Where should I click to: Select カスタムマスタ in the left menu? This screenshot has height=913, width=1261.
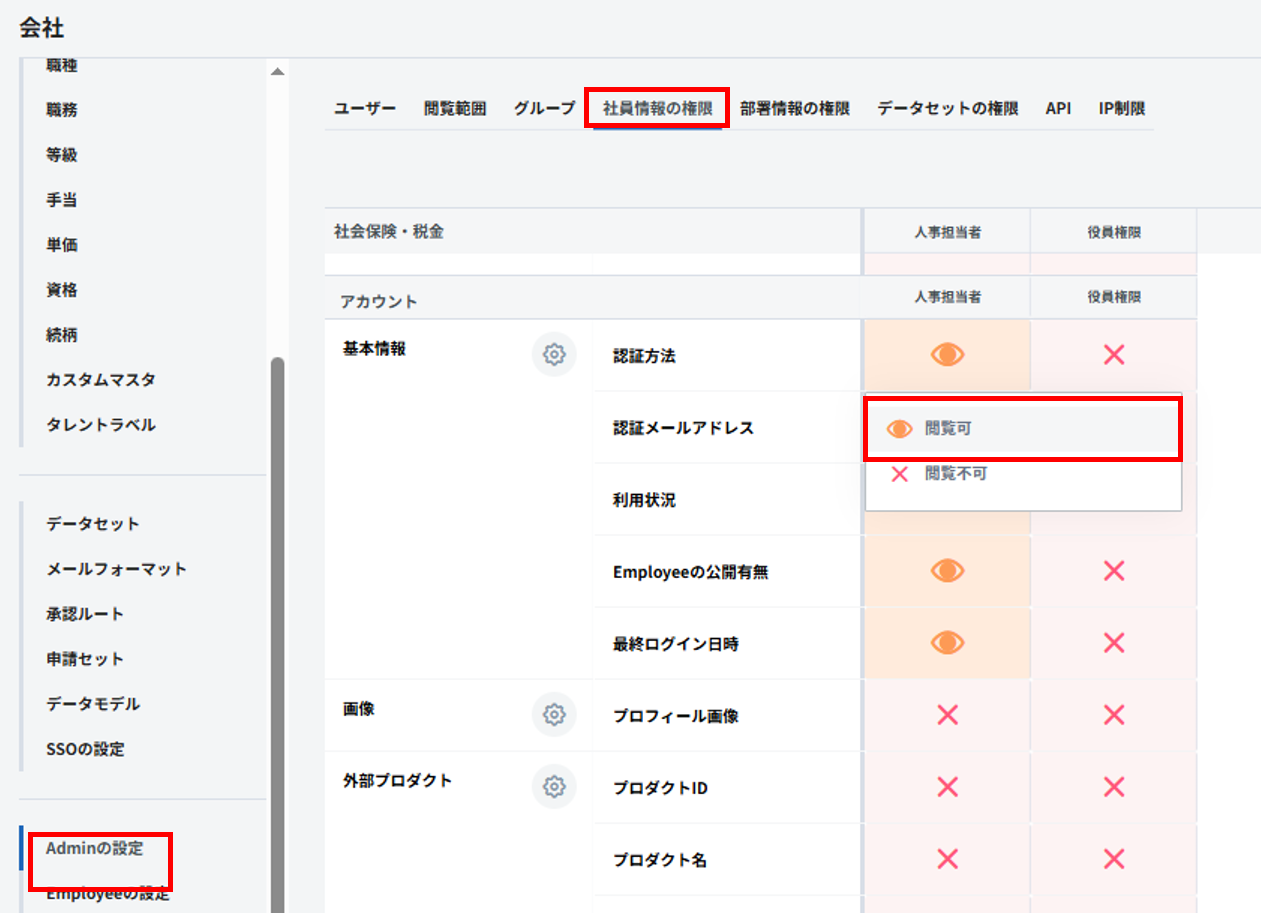[100, 380]
